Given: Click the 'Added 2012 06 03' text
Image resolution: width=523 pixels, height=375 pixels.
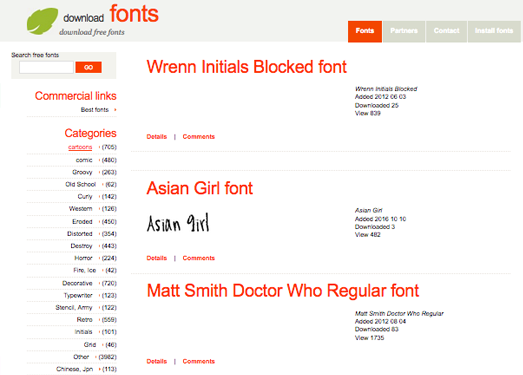Looking at the screenshot, I should (x=381, y=97).
